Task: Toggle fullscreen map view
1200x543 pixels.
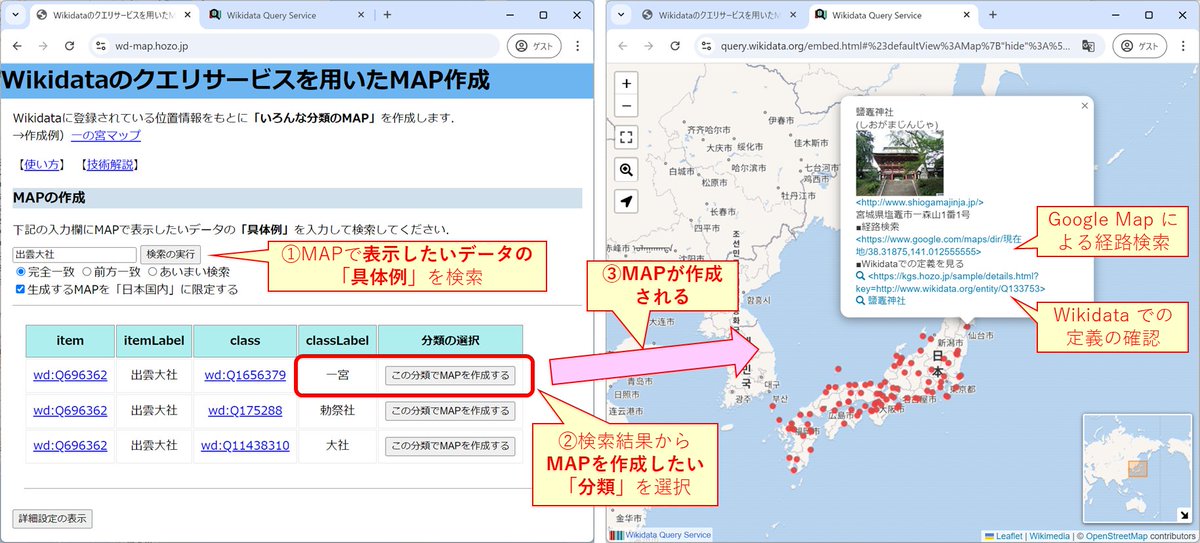Action: 626,137
